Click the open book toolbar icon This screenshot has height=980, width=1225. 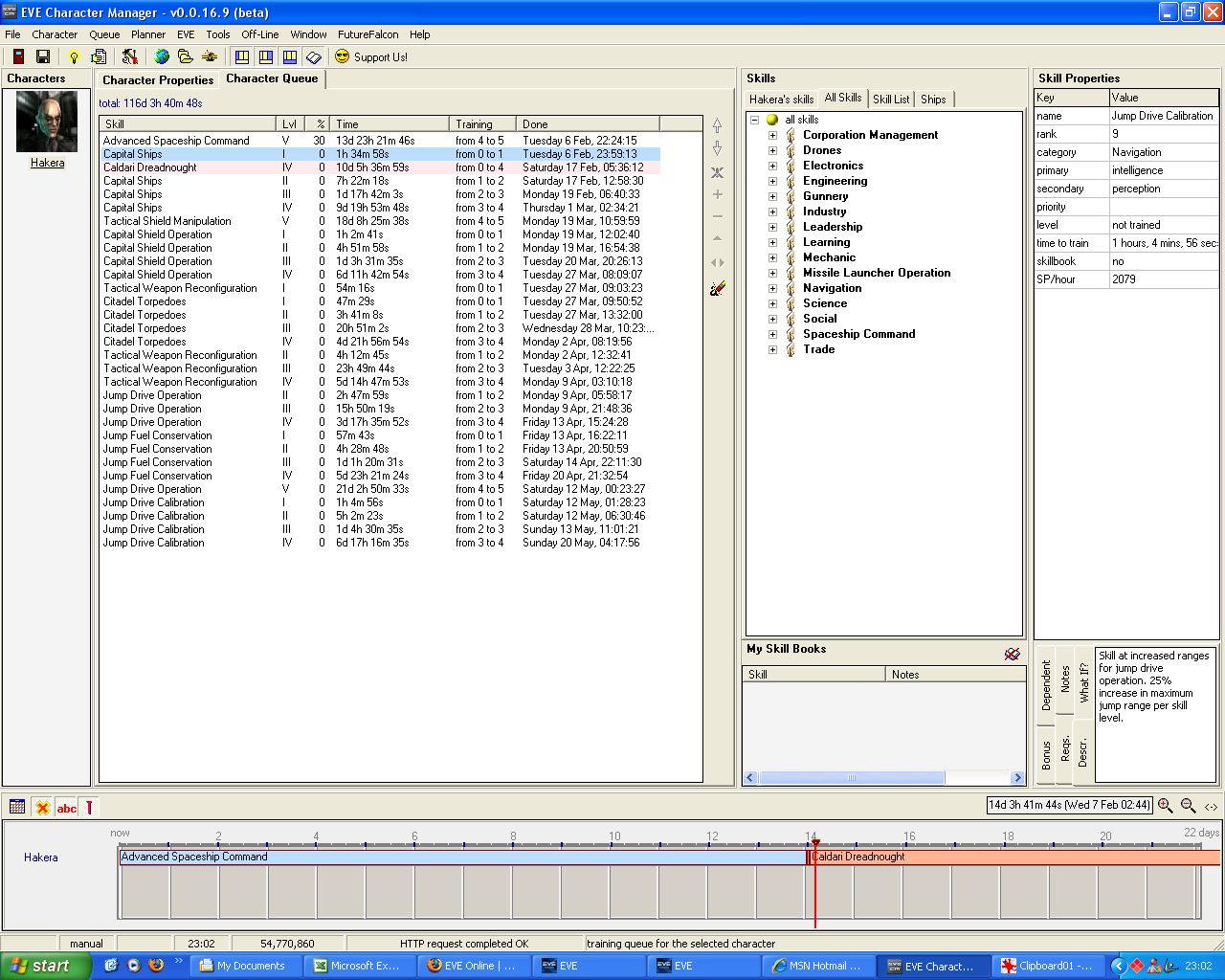(x=313, y=57)
